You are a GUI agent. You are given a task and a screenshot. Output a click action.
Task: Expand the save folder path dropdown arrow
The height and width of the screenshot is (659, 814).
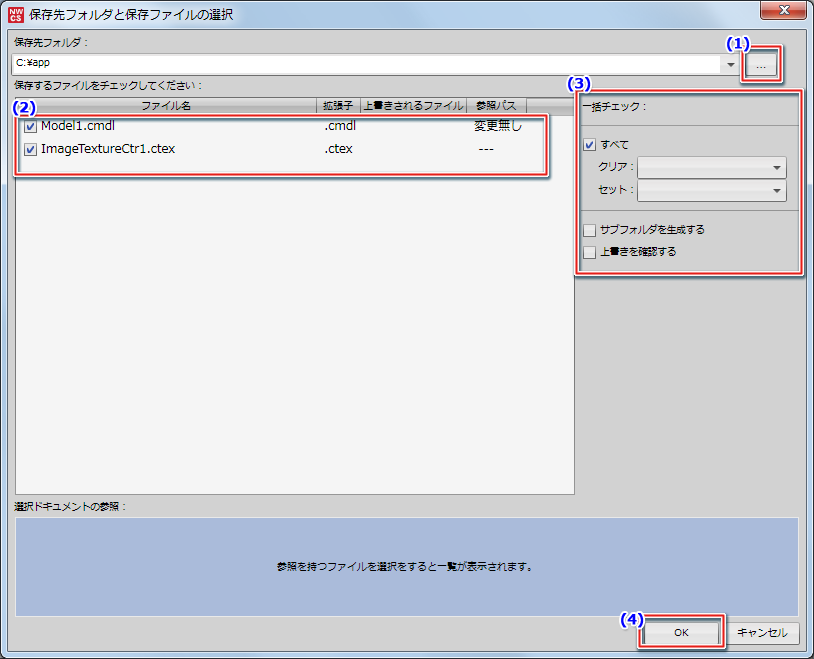(x=731, y=64)
